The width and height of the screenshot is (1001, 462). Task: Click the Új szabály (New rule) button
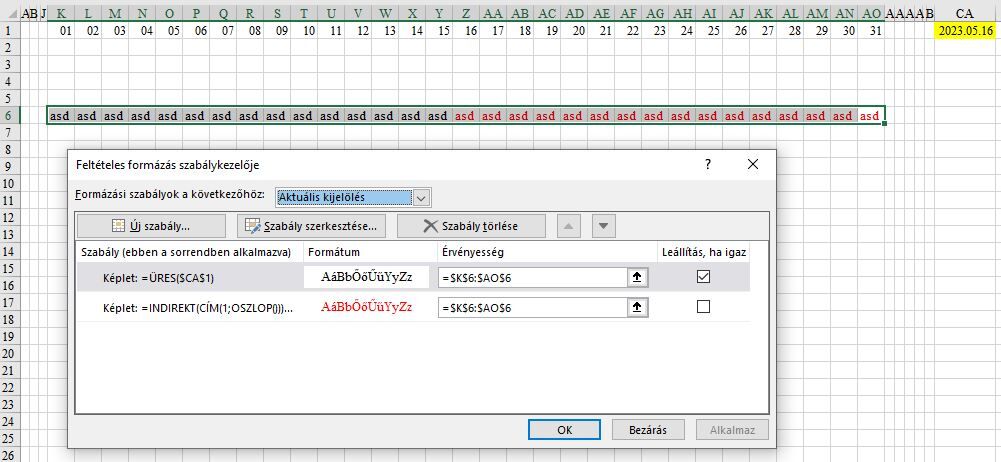(x=151, y=226)
